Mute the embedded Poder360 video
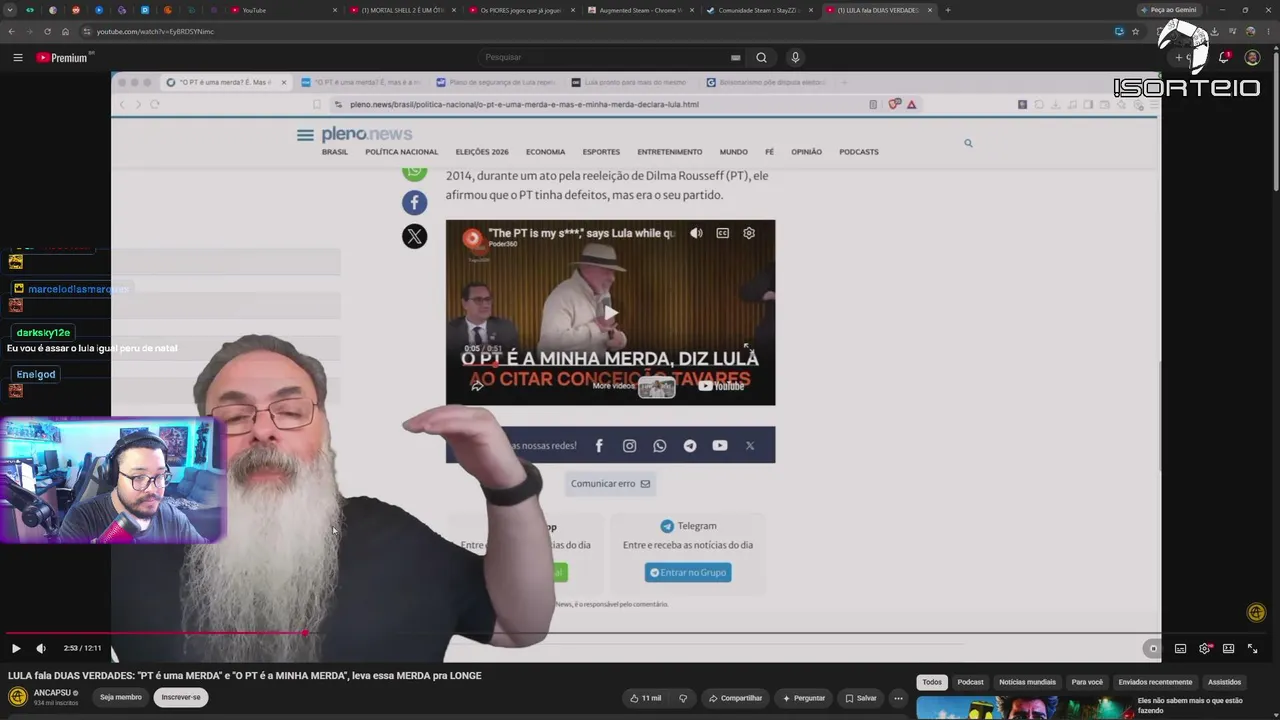The width and height of the screenshot is (1280, 720). coord(696,233)
